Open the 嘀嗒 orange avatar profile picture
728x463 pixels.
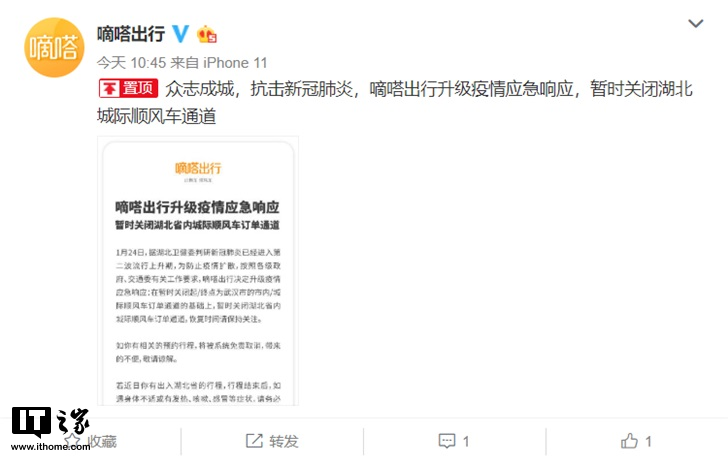coord(54,47)
